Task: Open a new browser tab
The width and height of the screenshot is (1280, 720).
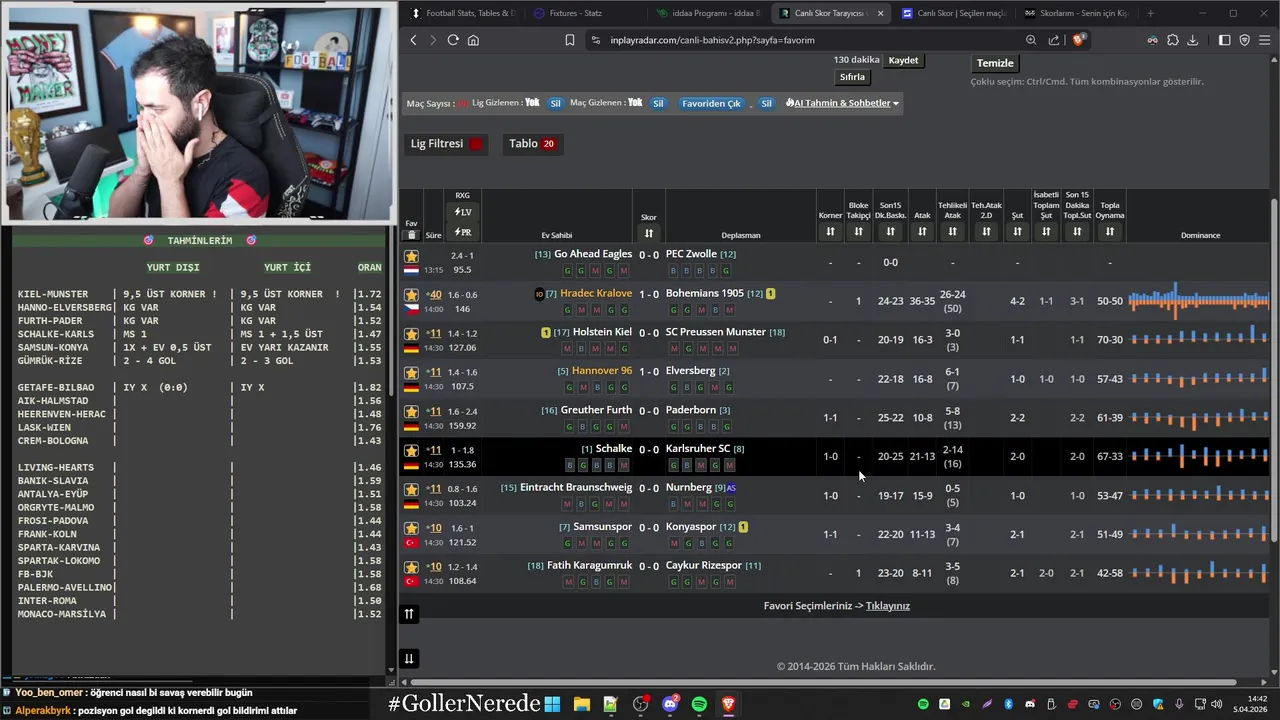Action: 1150,13
